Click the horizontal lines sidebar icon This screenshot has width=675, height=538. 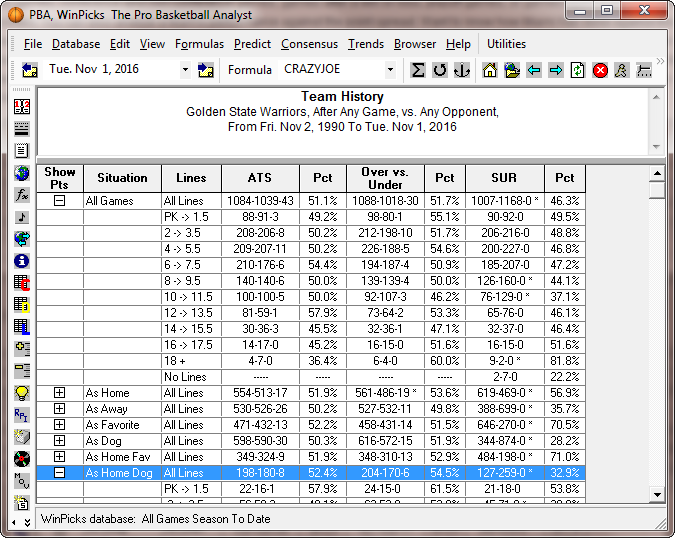22,128
